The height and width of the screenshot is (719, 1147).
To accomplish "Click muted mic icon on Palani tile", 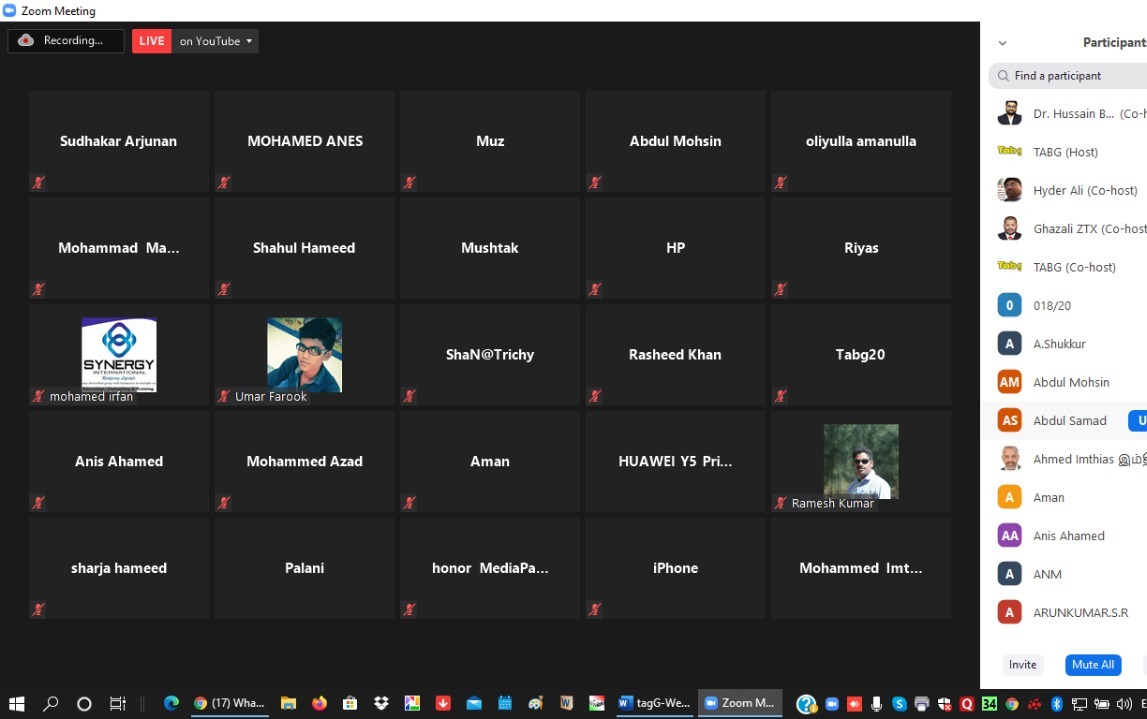I will click(x=224, y=609).
